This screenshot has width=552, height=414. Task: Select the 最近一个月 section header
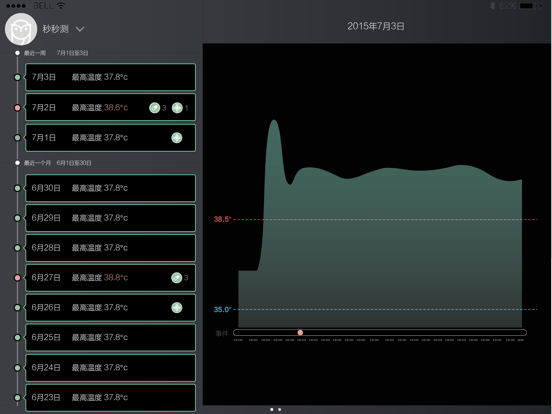coord(37,163)
